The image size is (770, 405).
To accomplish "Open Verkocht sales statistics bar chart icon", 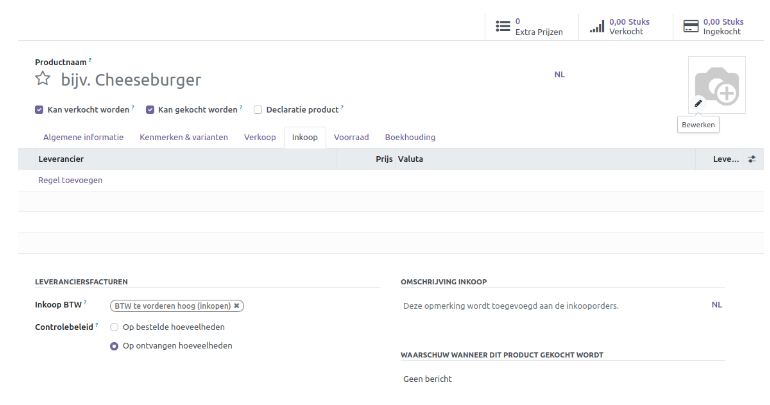I will tap(597, 26).
